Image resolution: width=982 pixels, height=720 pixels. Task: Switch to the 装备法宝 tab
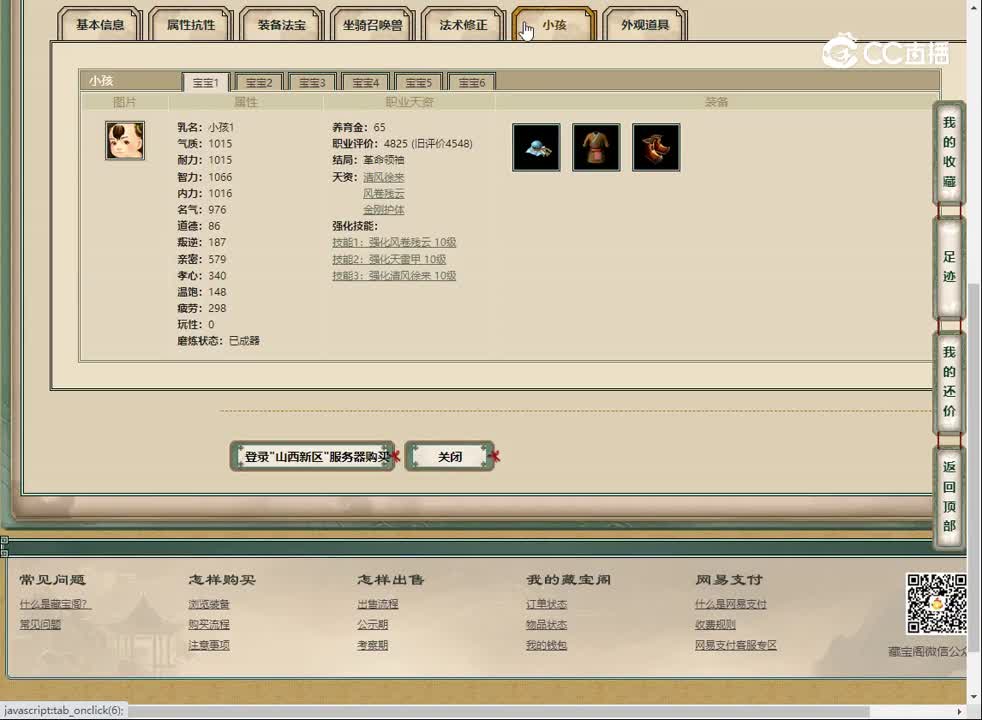[280, 25]
